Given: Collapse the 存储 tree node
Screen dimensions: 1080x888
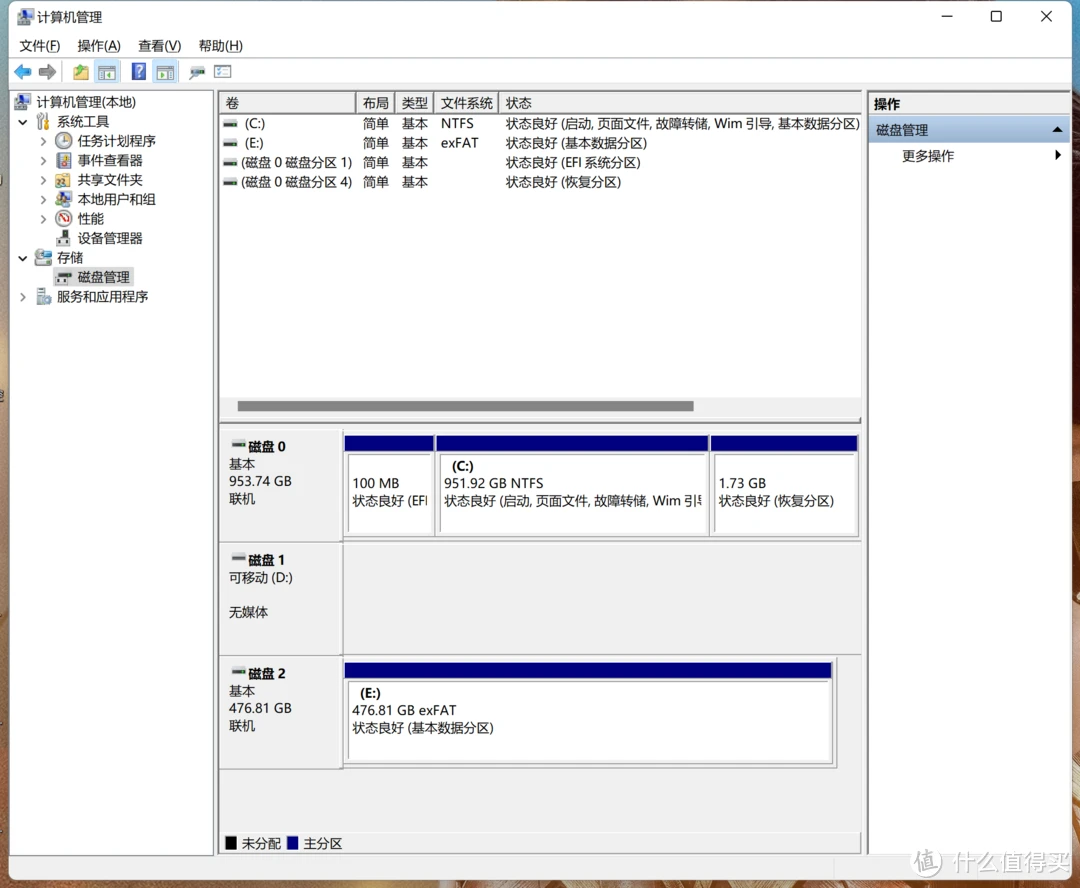Looking at the screenshot, I should 23,258.
